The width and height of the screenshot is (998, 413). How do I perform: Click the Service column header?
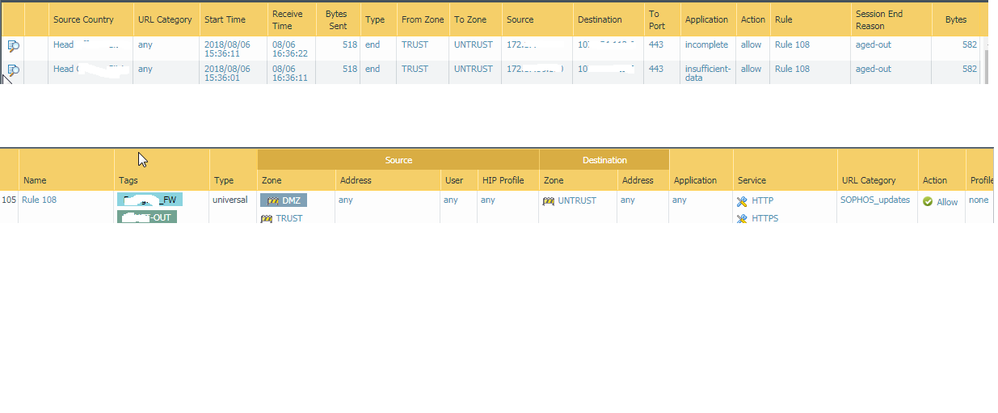(752, 180)
